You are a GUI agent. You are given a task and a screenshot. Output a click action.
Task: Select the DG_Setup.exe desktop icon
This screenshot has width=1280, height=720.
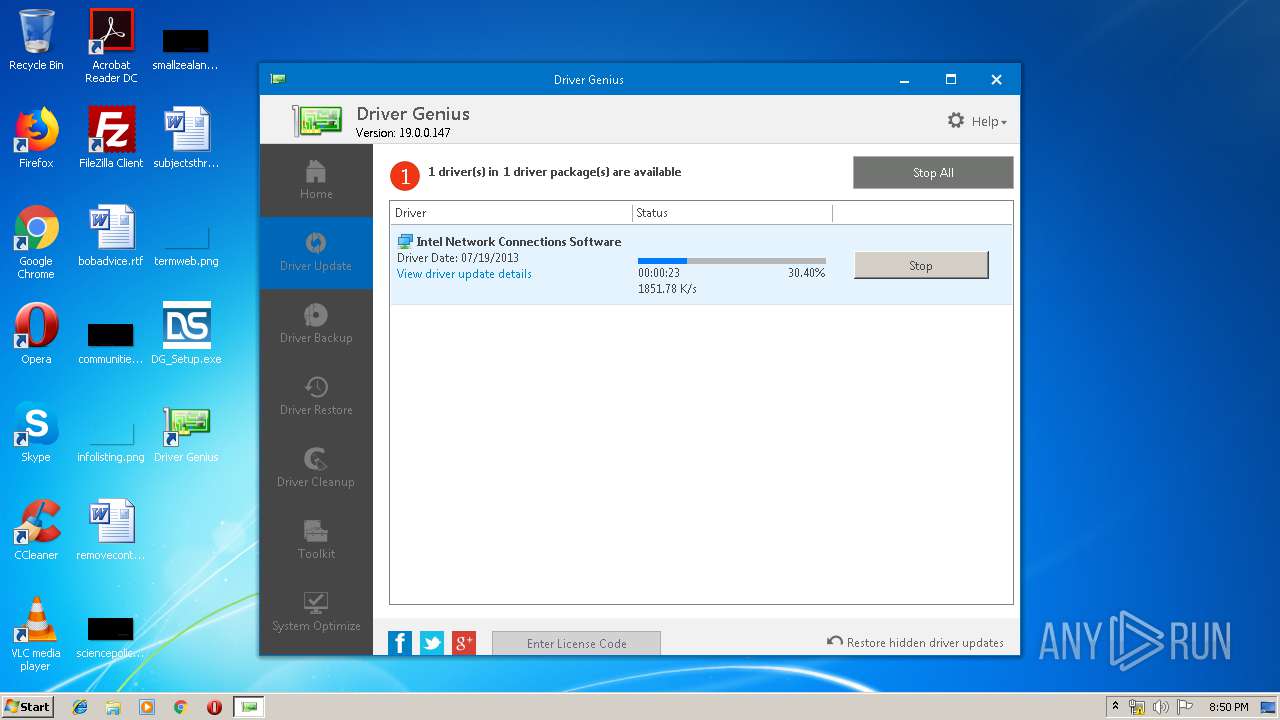coord(186,335)
